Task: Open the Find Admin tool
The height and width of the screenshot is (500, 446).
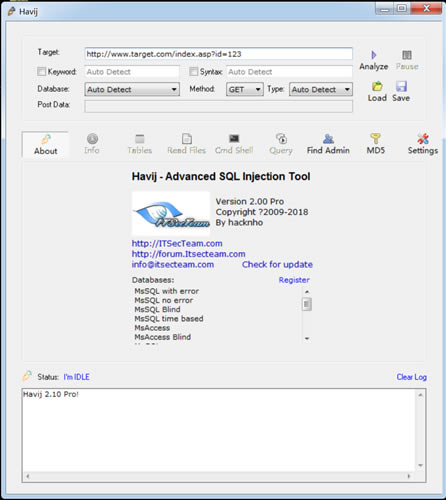Action: click(328, 144)
